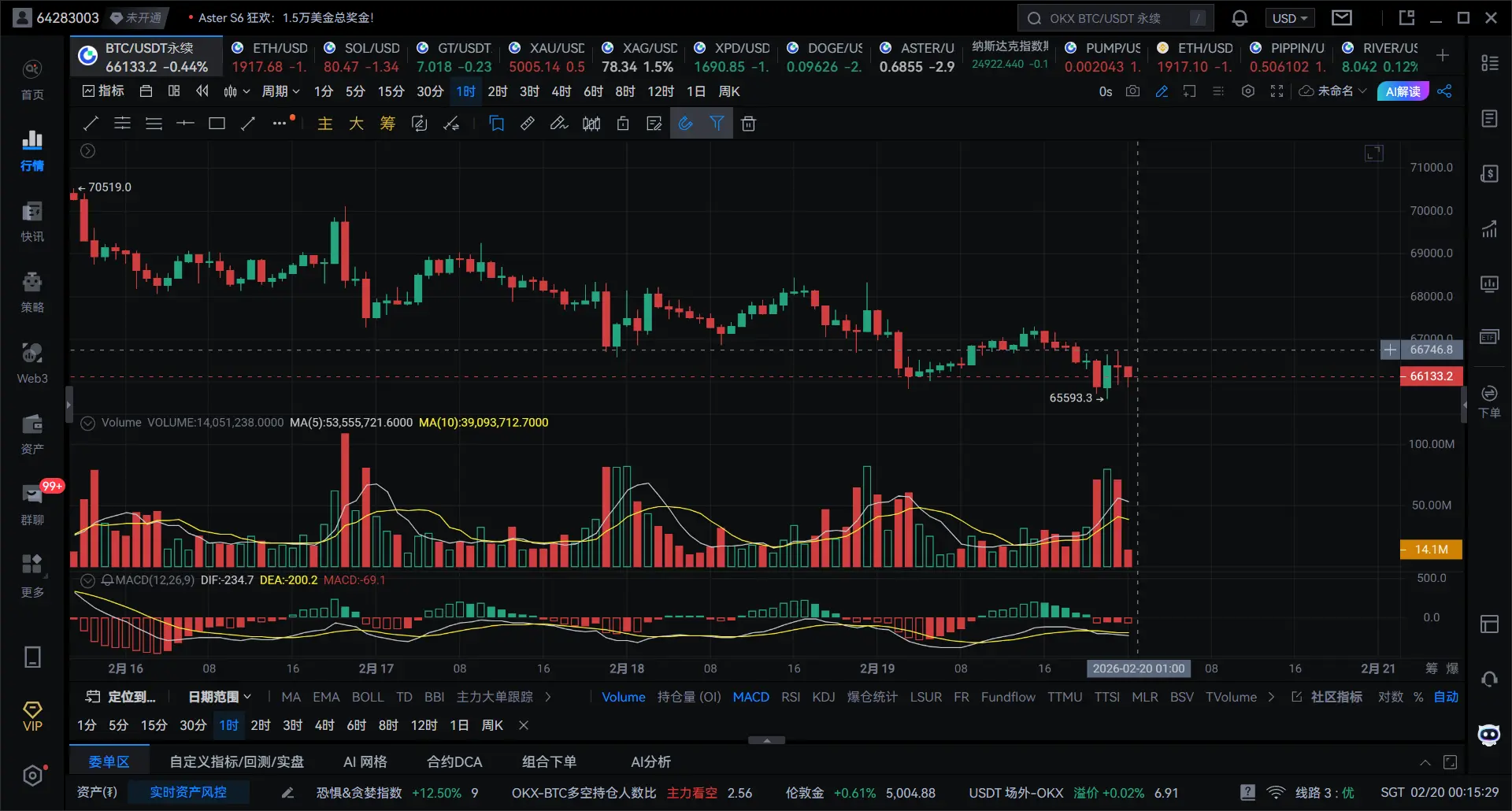Expand more indicators after 主力大单跟踪

[548, 697]
